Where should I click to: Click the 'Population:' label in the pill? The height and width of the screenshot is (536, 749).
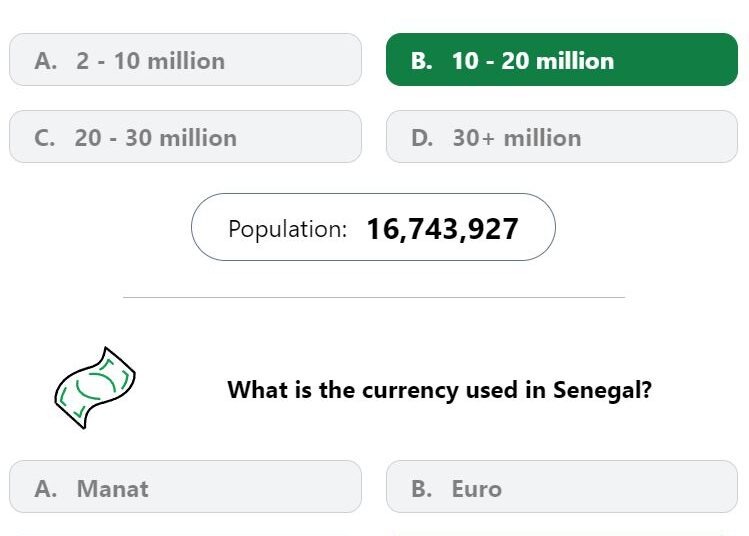coord(288,229)
